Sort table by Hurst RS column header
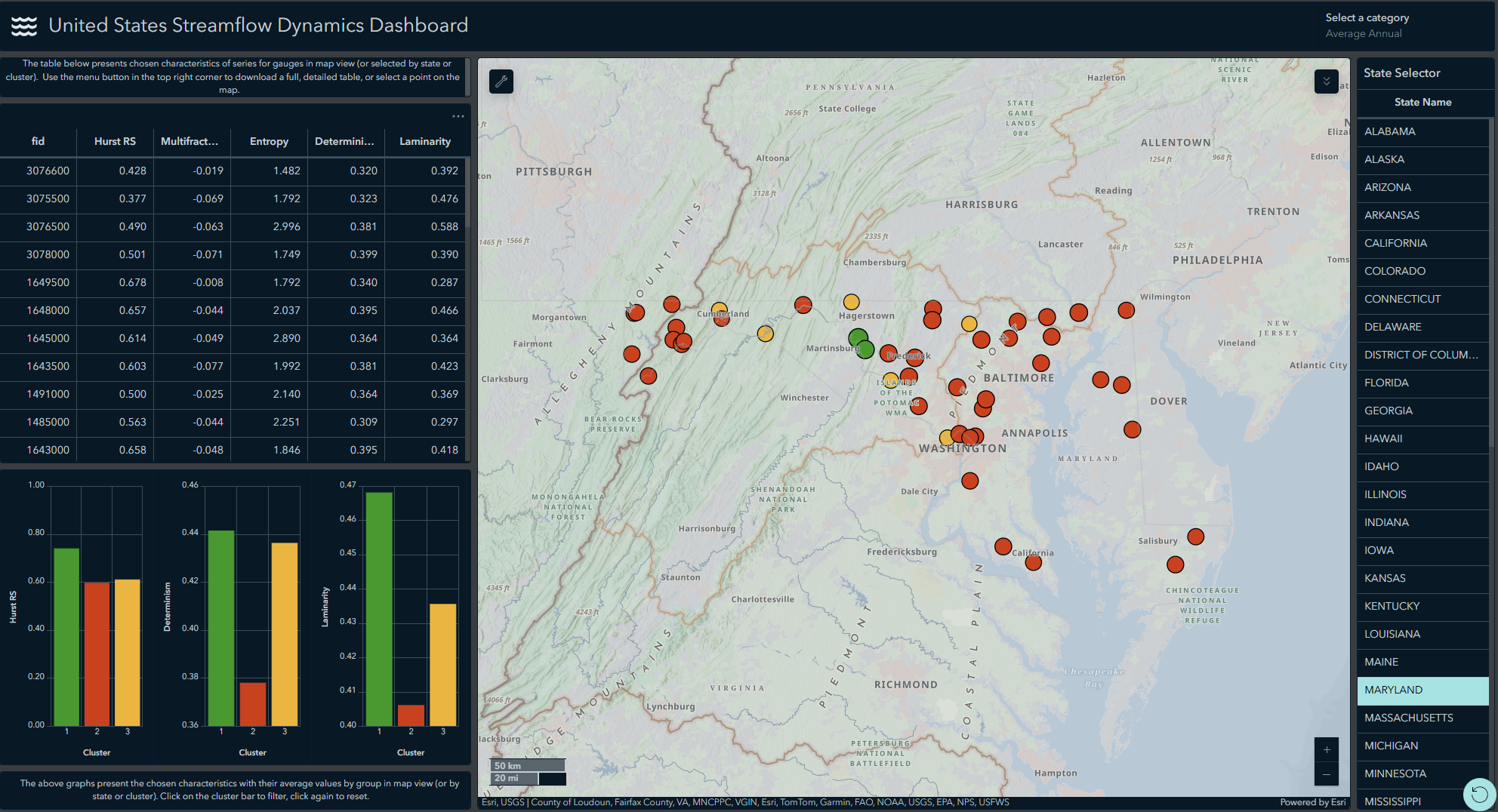This screenshot has width=1498, height=812. pyautogui.click(x=115, y=141)
